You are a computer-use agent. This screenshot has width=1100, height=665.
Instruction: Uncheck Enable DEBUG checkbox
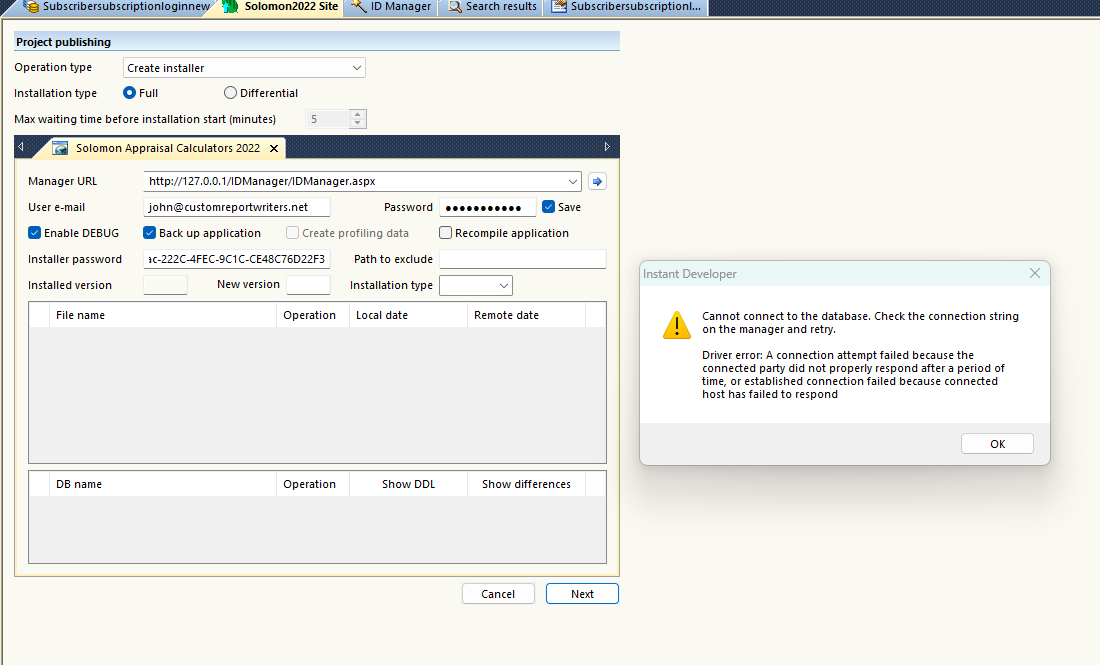34,233
